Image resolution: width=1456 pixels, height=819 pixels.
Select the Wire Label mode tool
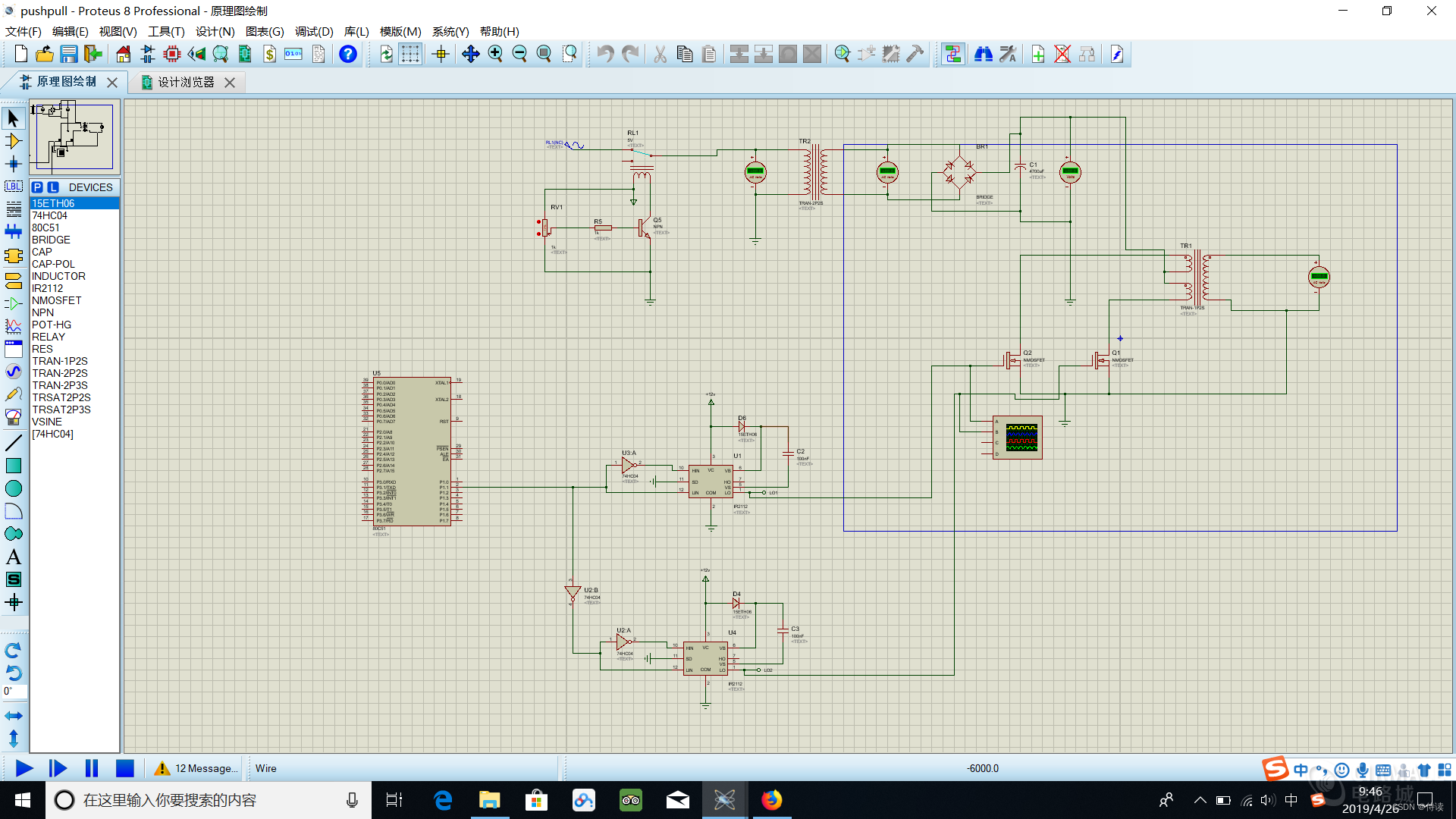pyautogui.click(x=13, y=187)
